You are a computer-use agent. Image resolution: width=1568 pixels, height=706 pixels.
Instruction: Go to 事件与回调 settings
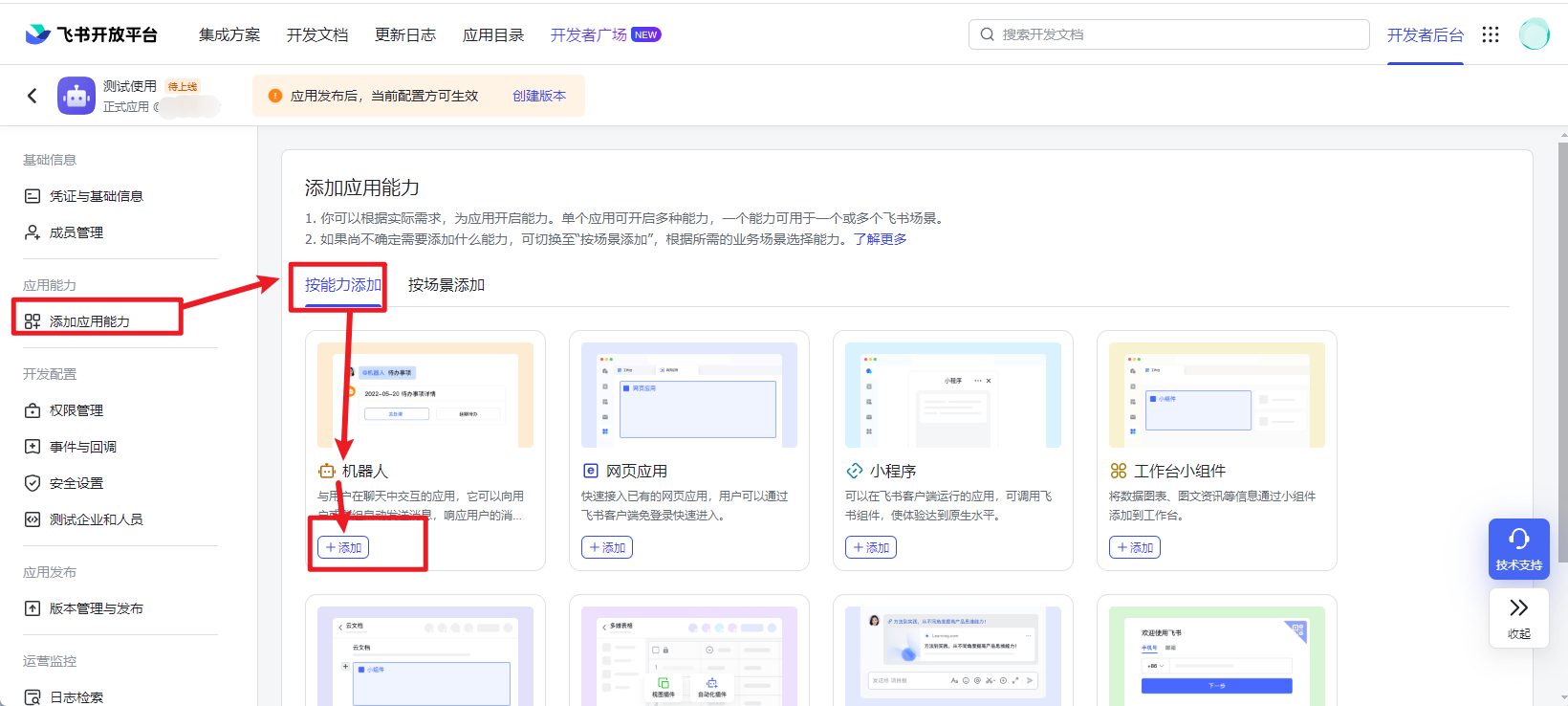click(83, 447)
